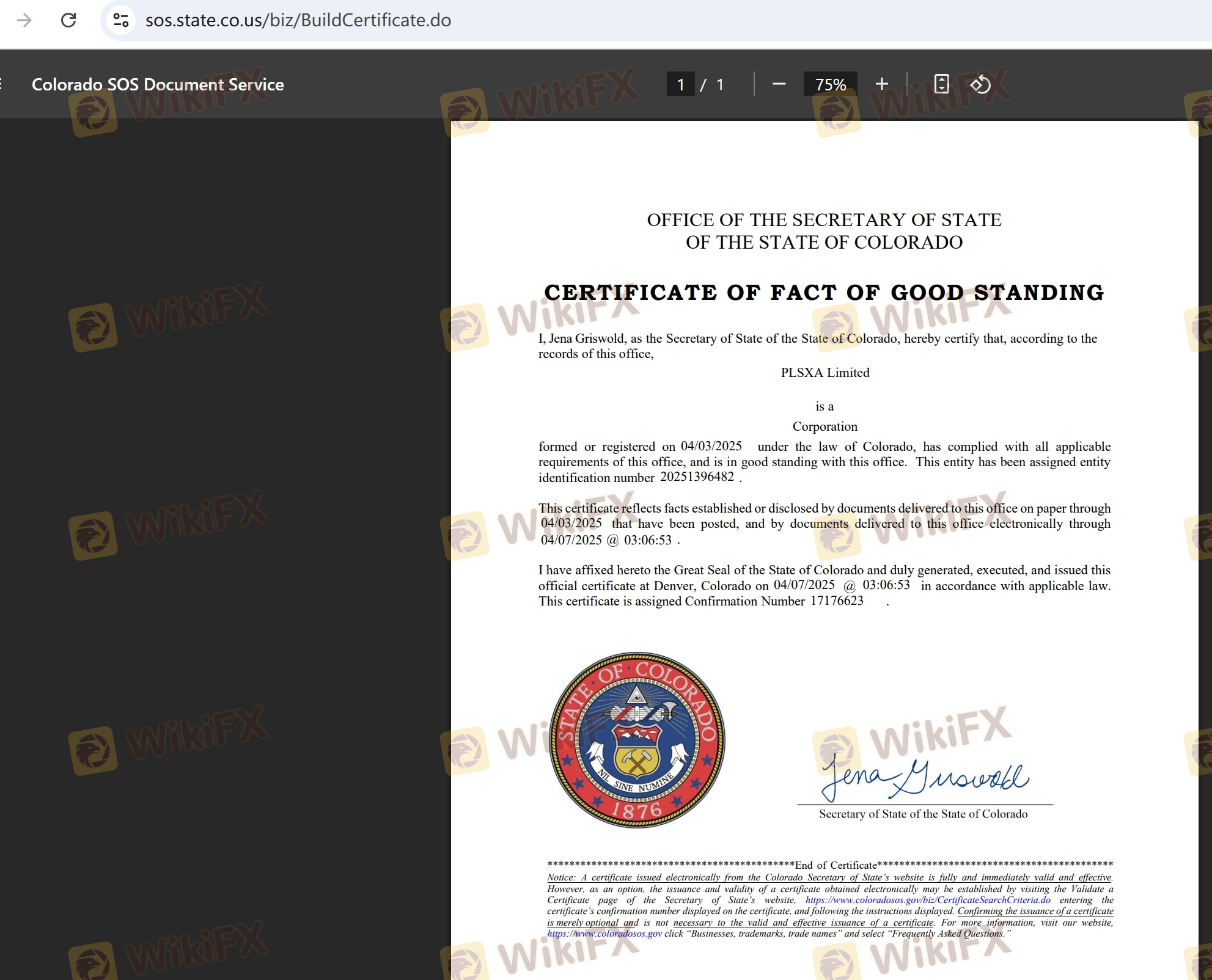Open the www.coloradosos.gov link in the notice
Screen dimensions: 1212x980
coord(604,934)
